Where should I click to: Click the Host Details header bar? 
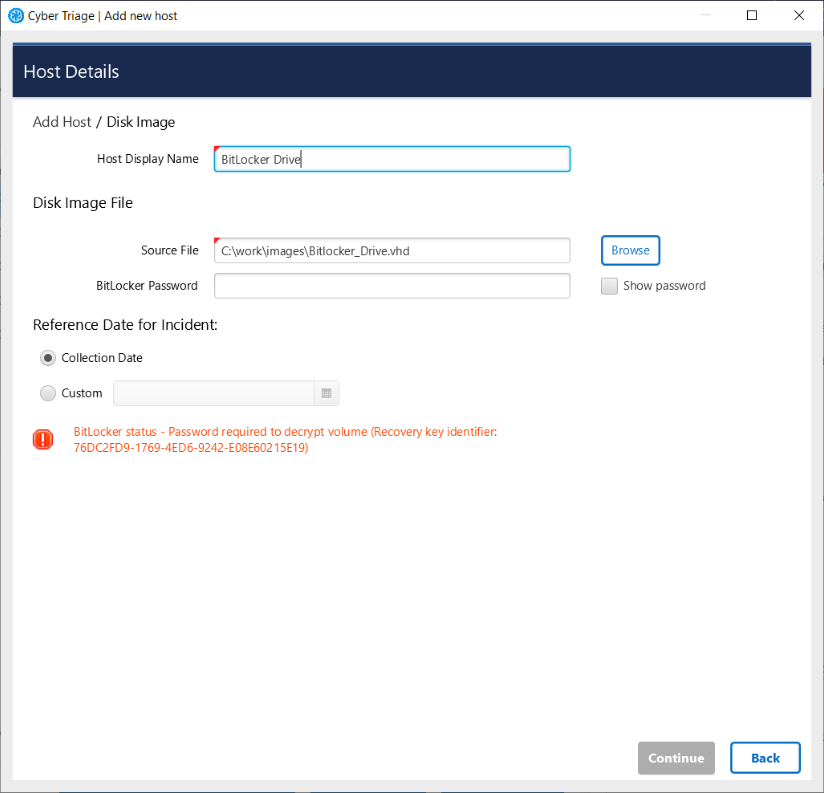point(411,72)
